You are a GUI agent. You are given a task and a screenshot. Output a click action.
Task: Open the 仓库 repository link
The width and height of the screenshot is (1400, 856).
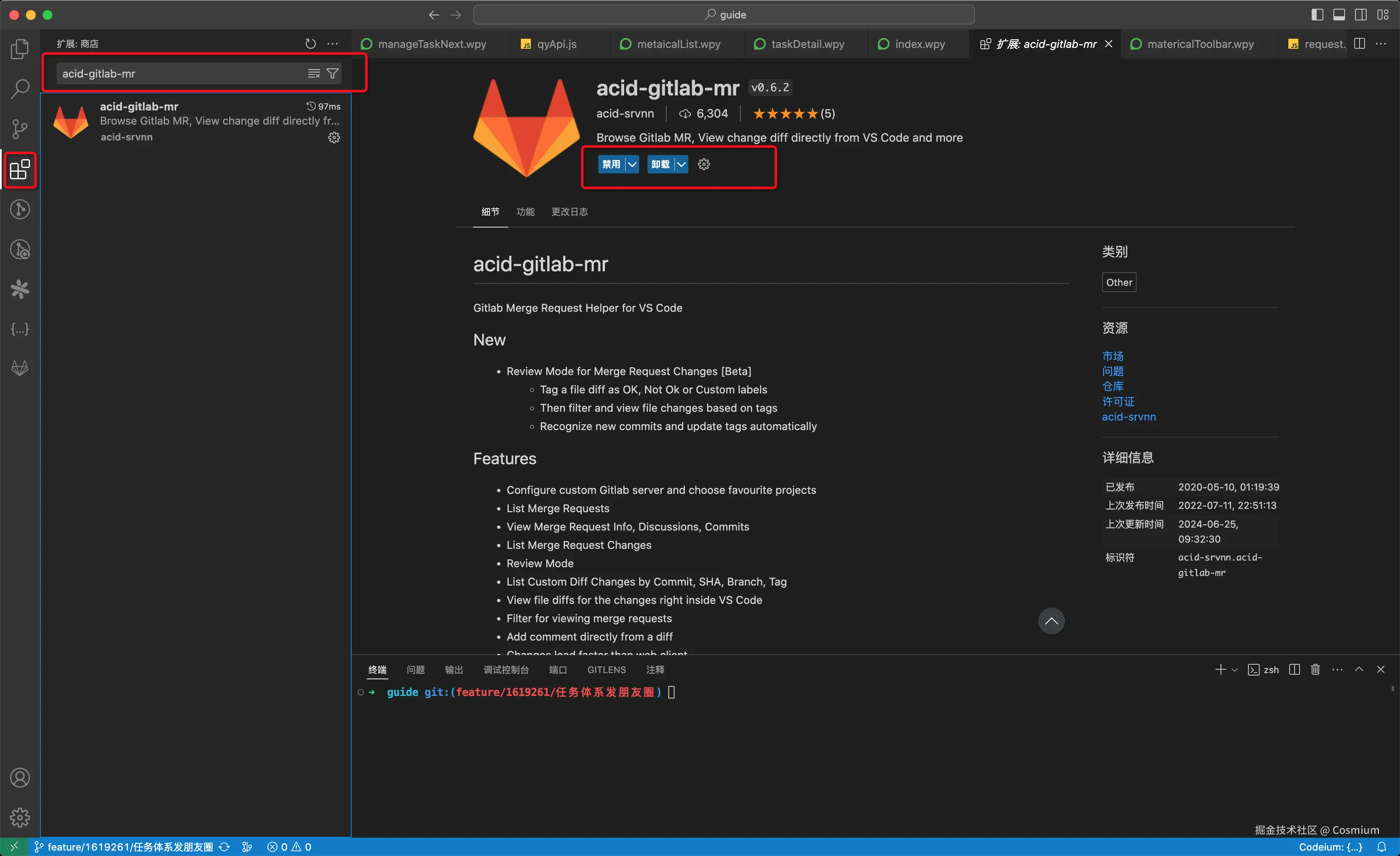pos(1112,386)
